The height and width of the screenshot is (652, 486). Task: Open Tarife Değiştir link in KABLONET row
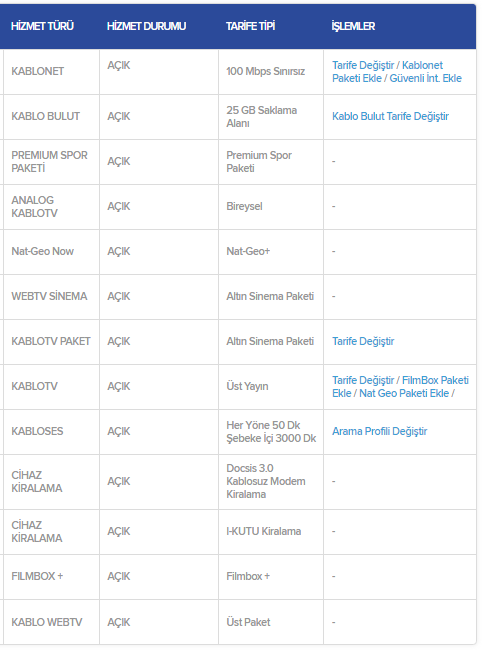pos(363,65)
